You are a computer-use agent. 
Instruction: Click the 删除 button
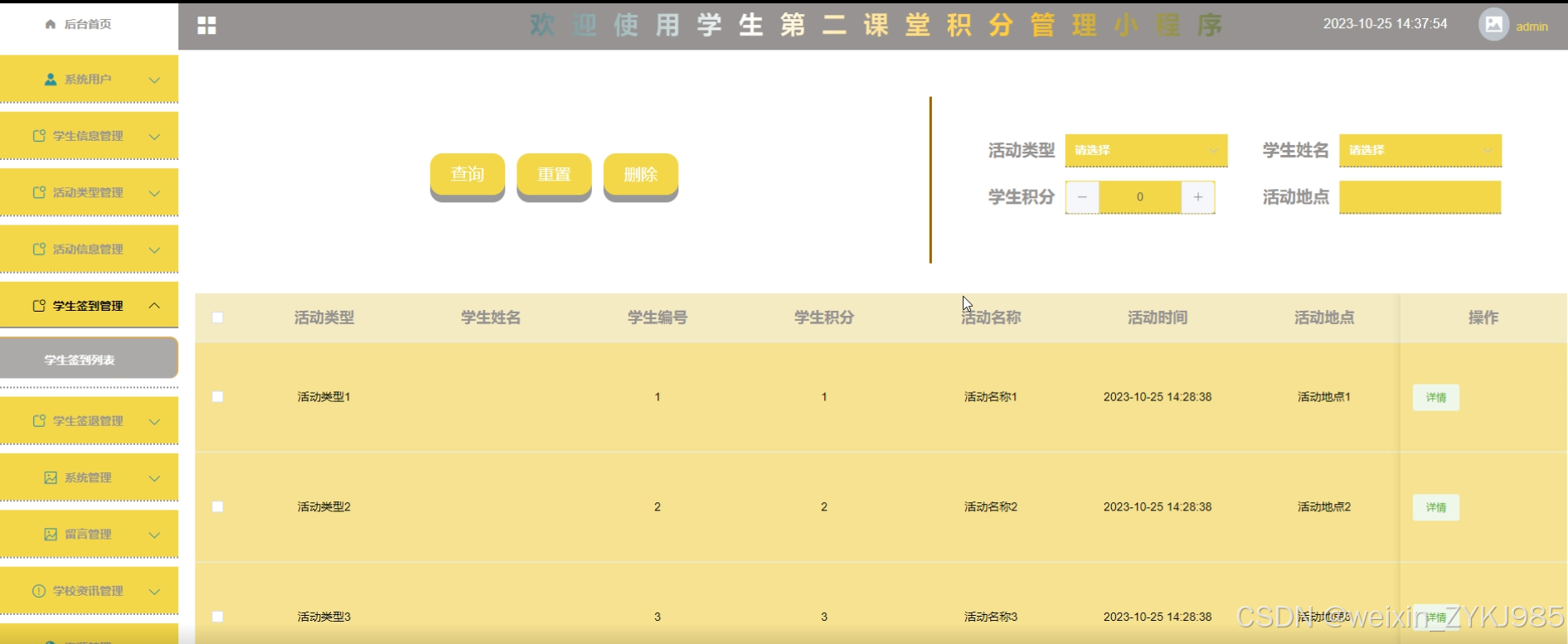[641, 175]
